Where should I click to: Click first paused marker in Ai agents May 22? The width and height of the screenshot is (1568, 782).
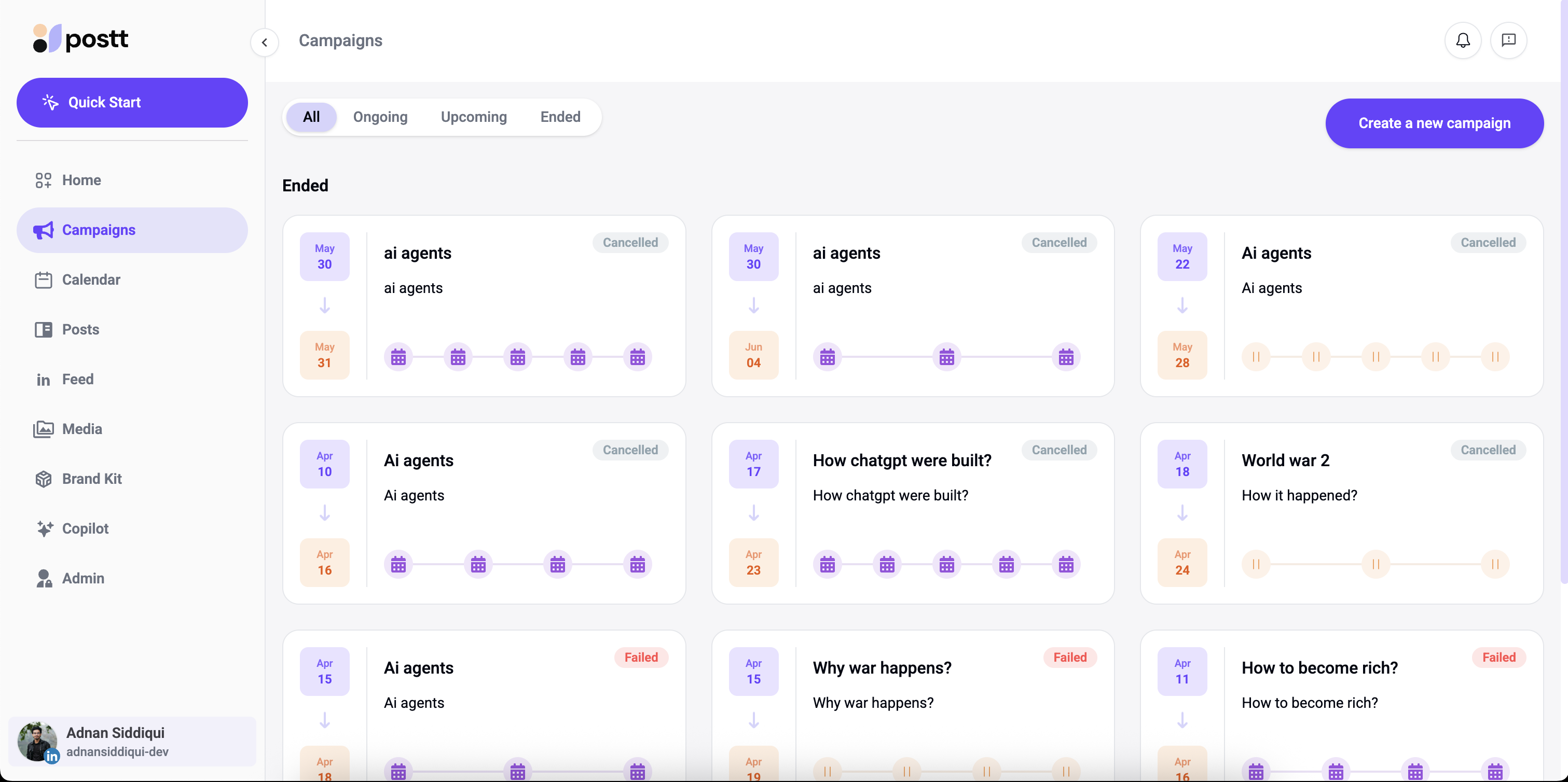(x=1255, y=357)
